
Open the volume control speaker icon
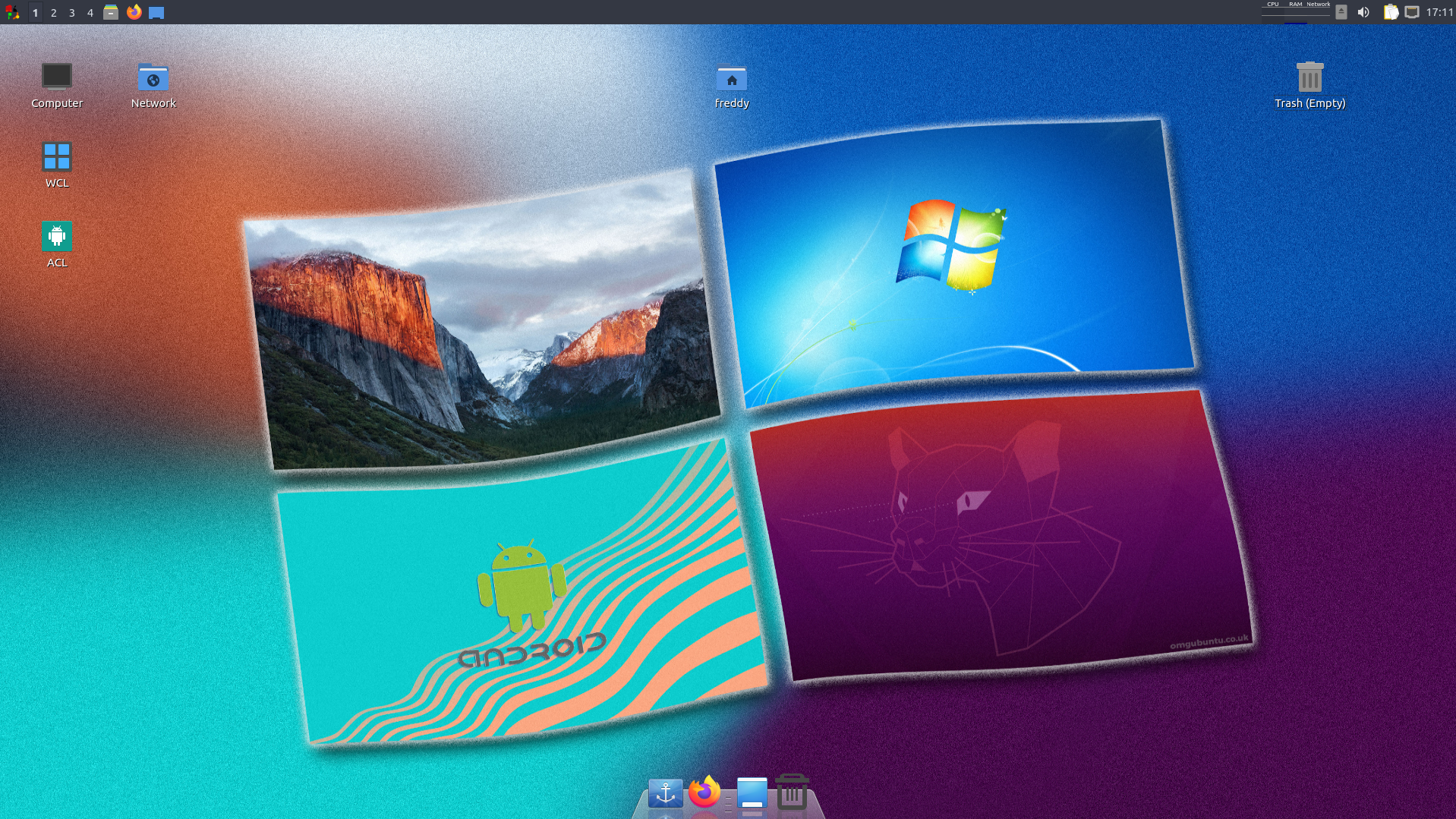(x=1363, y=12)
